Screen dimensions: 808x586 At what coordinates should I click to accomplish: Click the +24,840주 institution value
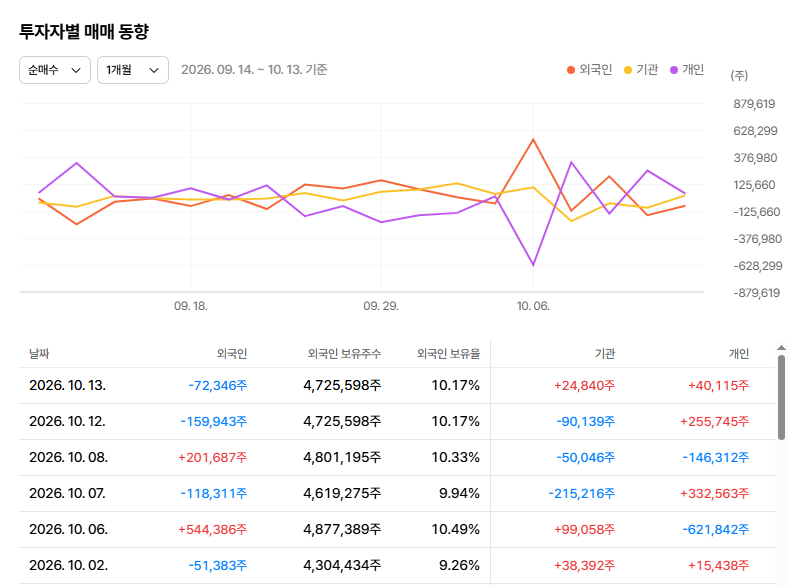pyautogui.click(x=585, y=386)
